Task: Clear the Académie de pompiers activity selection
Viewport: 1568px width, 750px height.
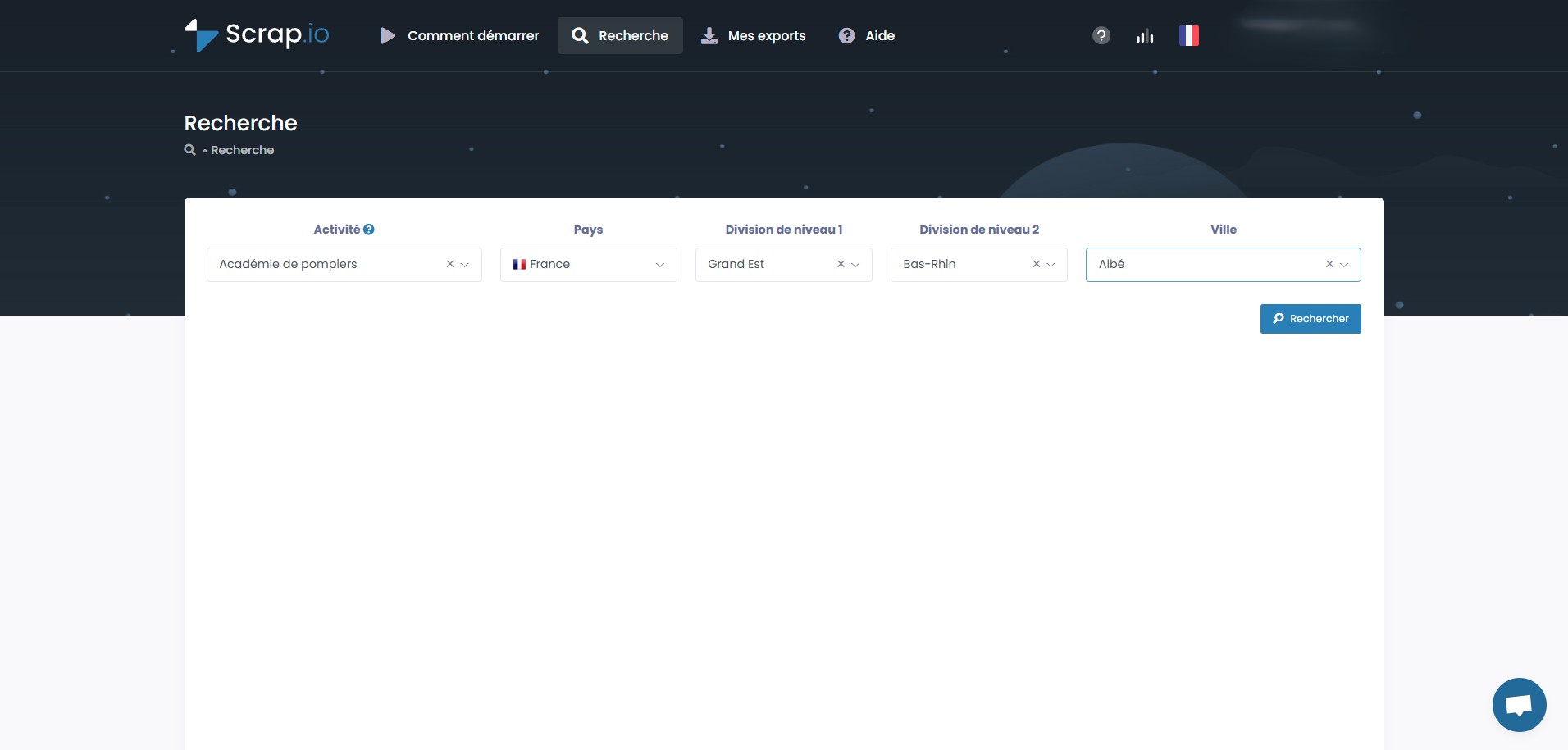Action: click(449, 264)
